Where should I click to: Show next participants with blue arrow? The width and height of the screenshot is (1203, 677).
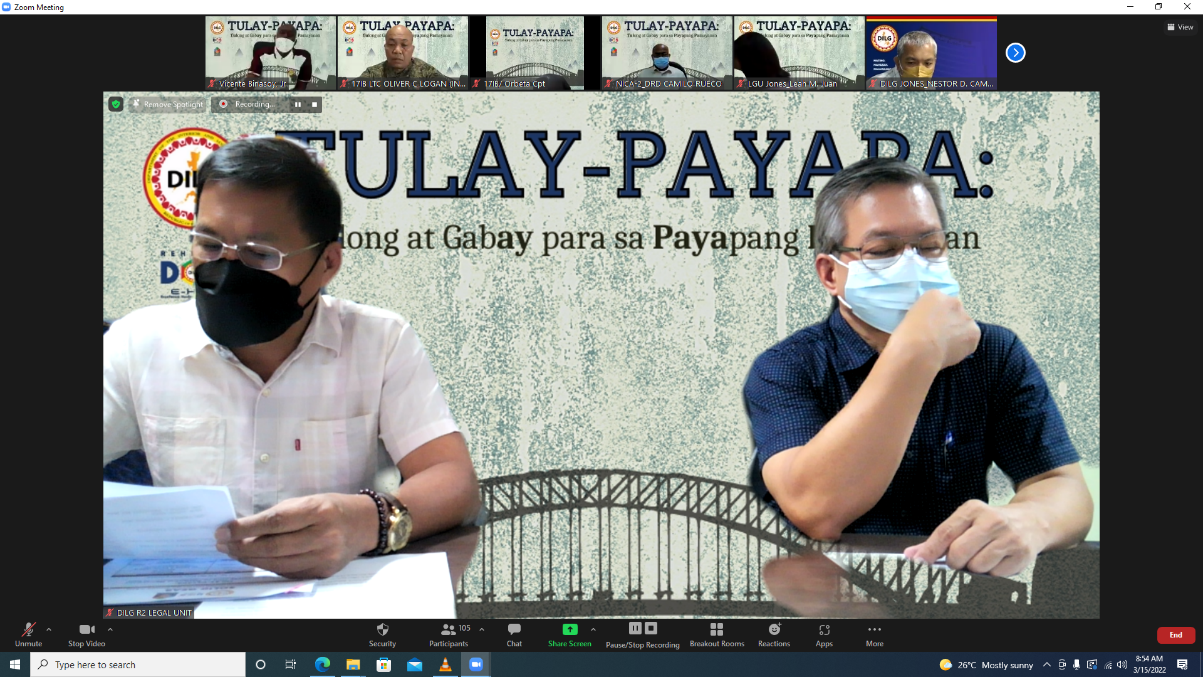click(1015, 52)
